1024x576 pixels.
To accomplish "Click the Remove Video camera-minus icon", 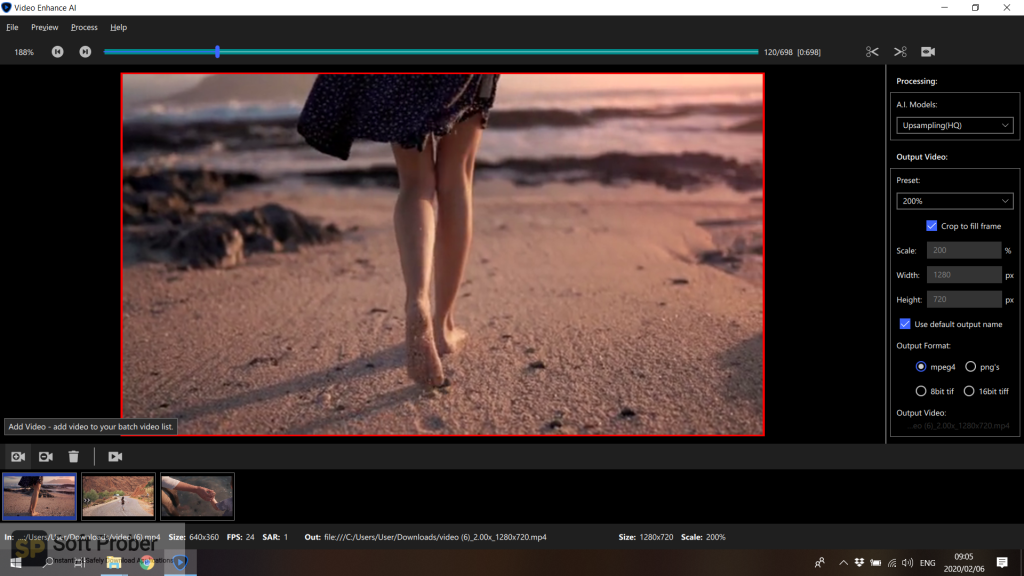I will [x=46, y=457].
